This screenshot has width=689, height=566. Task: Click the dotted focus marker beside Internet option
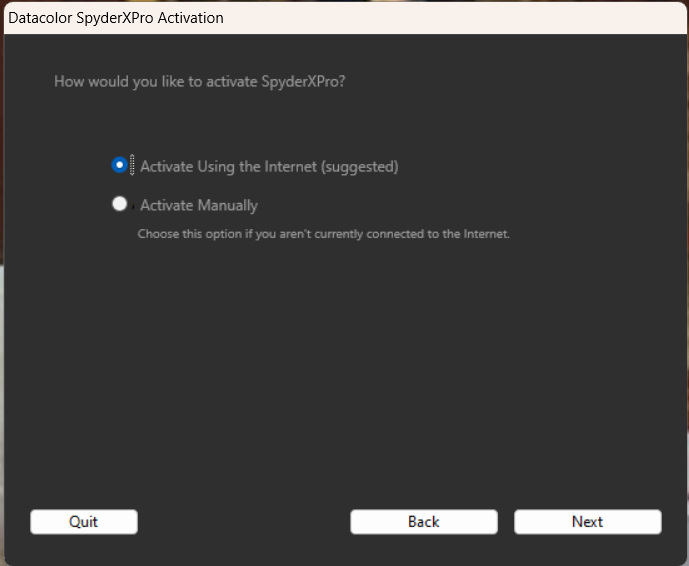[132, 165]
